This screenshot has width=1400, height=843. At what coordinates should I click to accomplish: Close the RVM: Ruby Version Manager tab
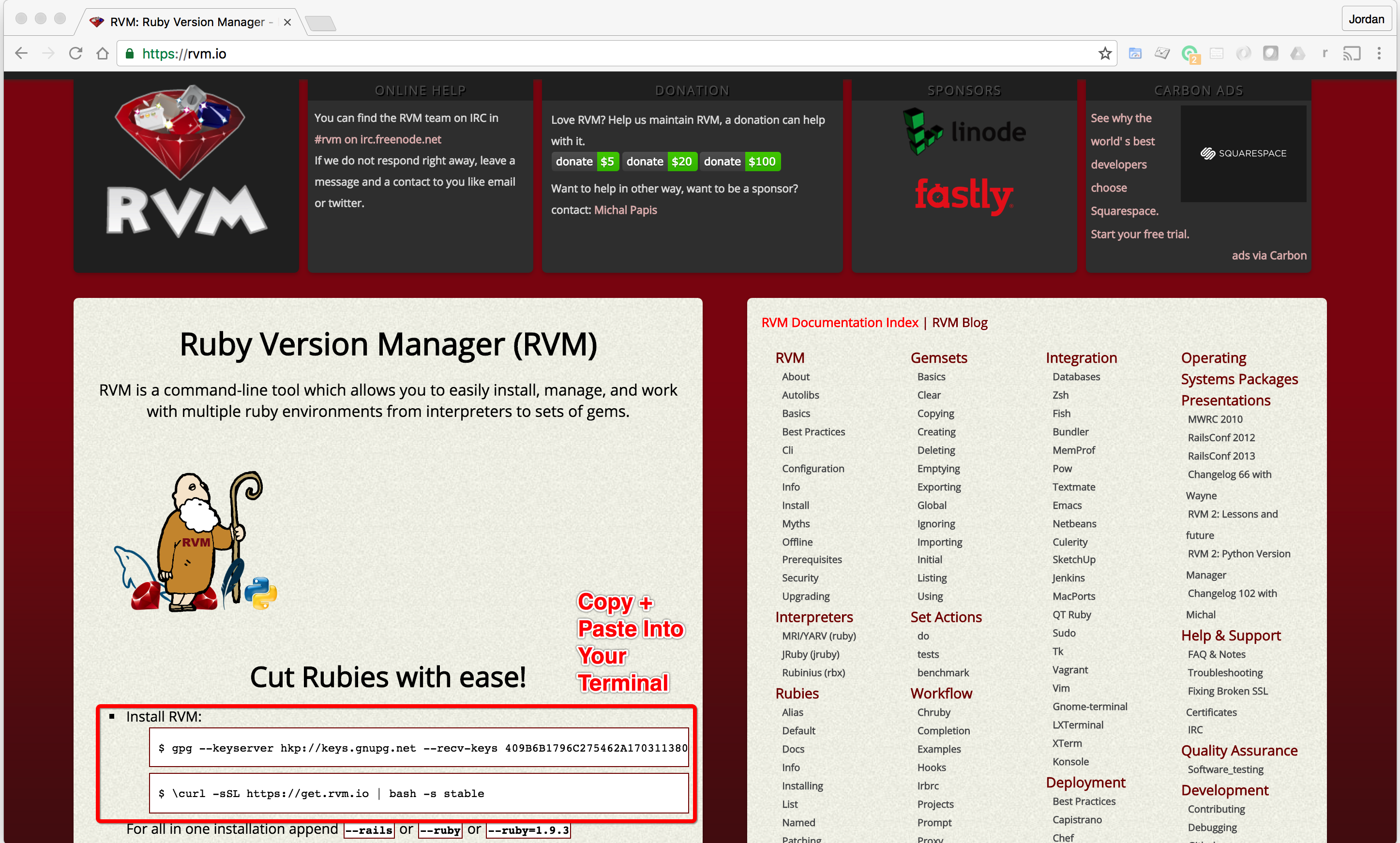coord(287,22)
